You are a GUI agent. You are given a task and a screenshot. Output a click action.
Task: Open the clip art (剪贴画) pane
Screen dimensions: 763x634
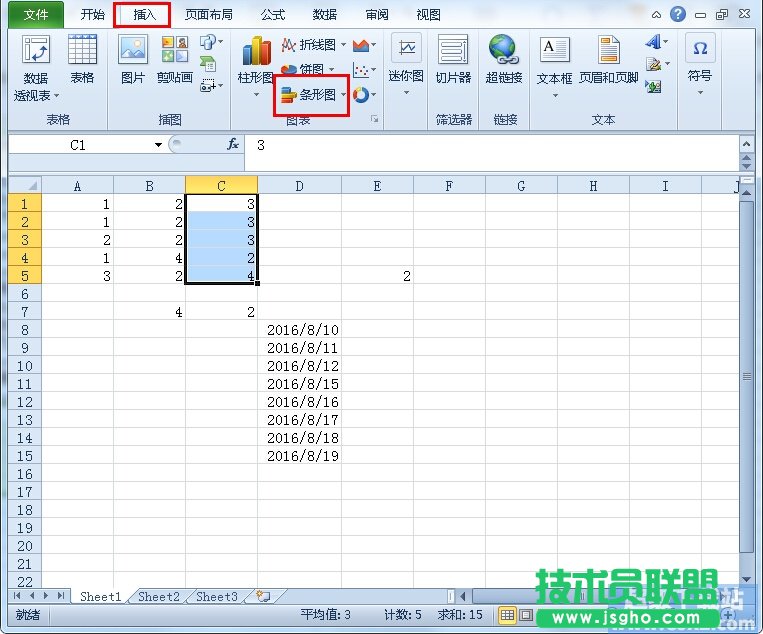coord(175,58)
